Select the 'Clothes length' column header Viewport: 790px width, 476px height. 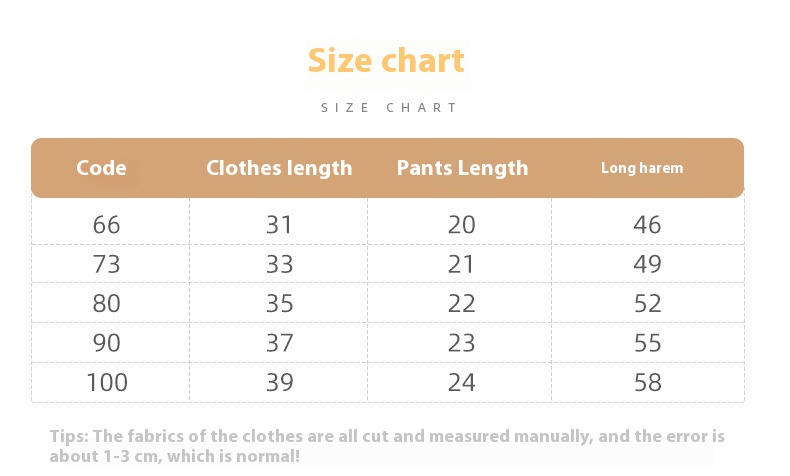(x=279, y=168)
